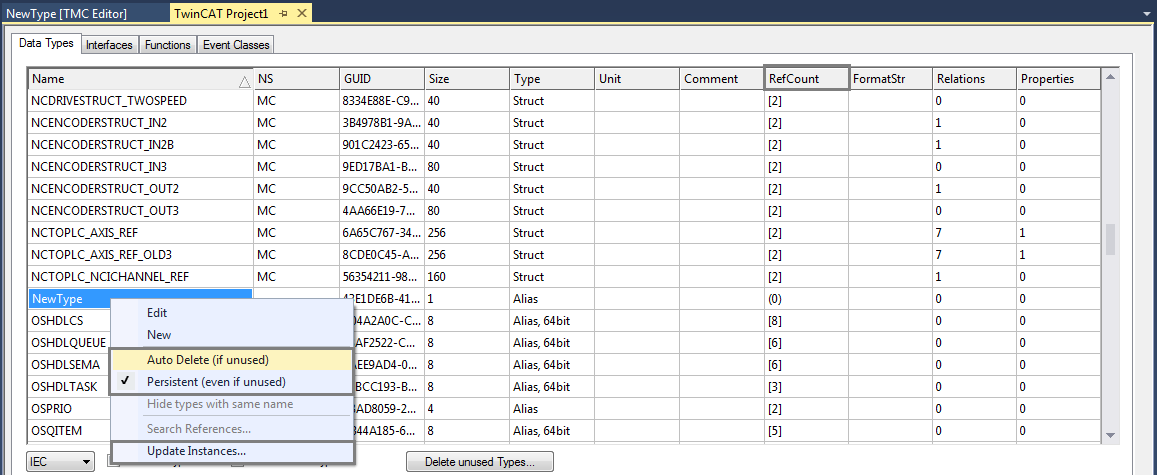Sort by the Properties column header
Screen dimensions: 1157x475
point(1060,79)
